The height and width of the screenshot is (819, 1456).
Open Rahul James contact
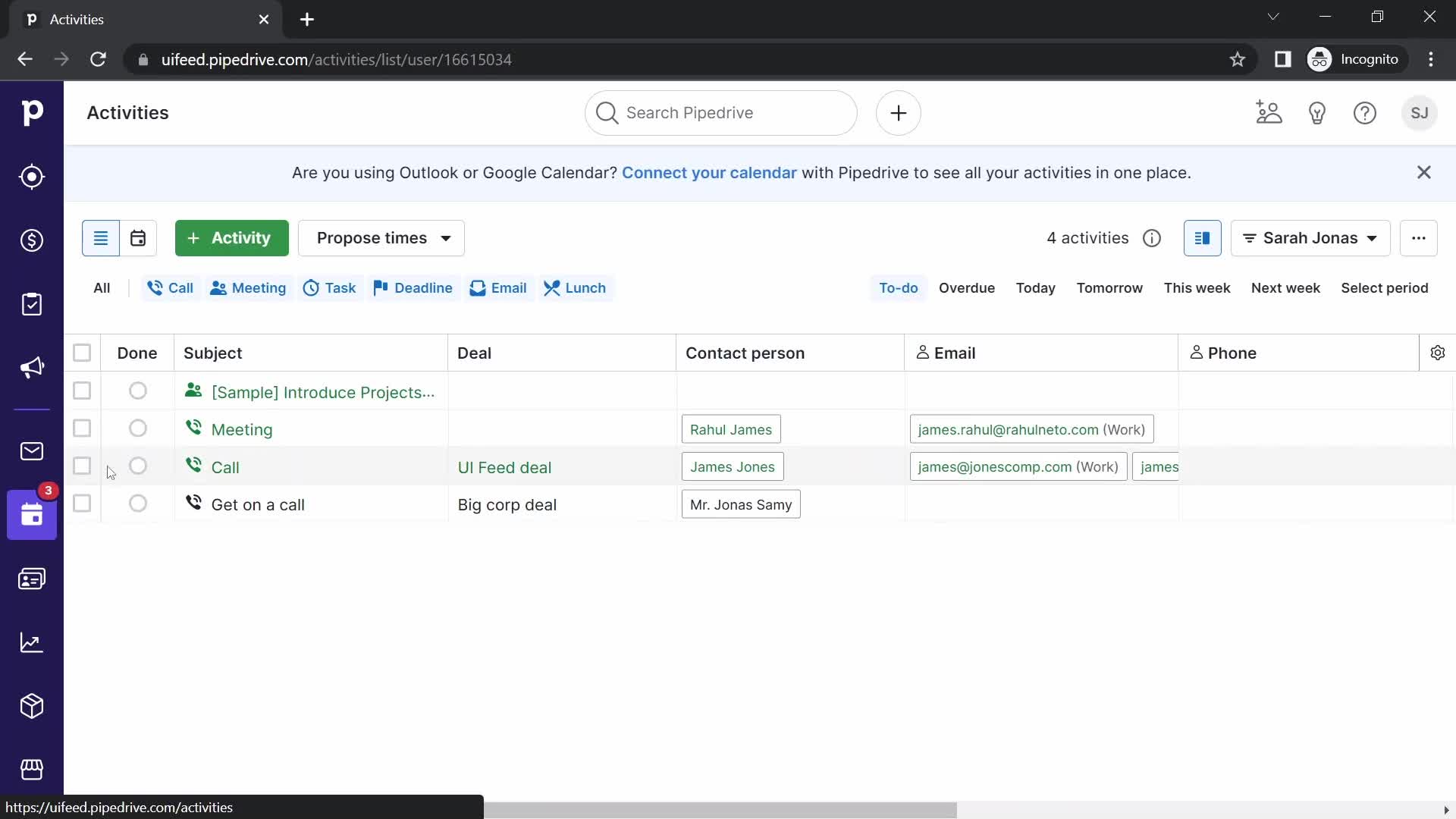click(x=731, y=429)
